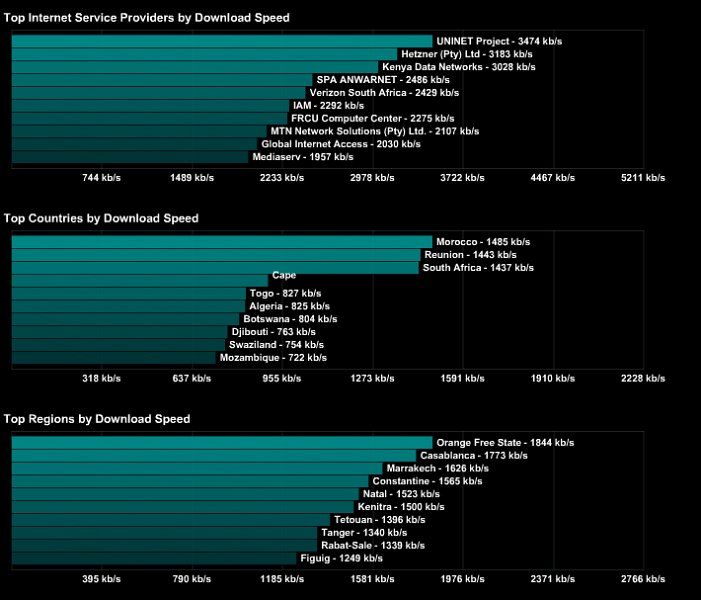The height and width of the screenshot is (600, 701).
Task: Click Marrakech - 1626 kb/s label
Action: pos(438,469)
